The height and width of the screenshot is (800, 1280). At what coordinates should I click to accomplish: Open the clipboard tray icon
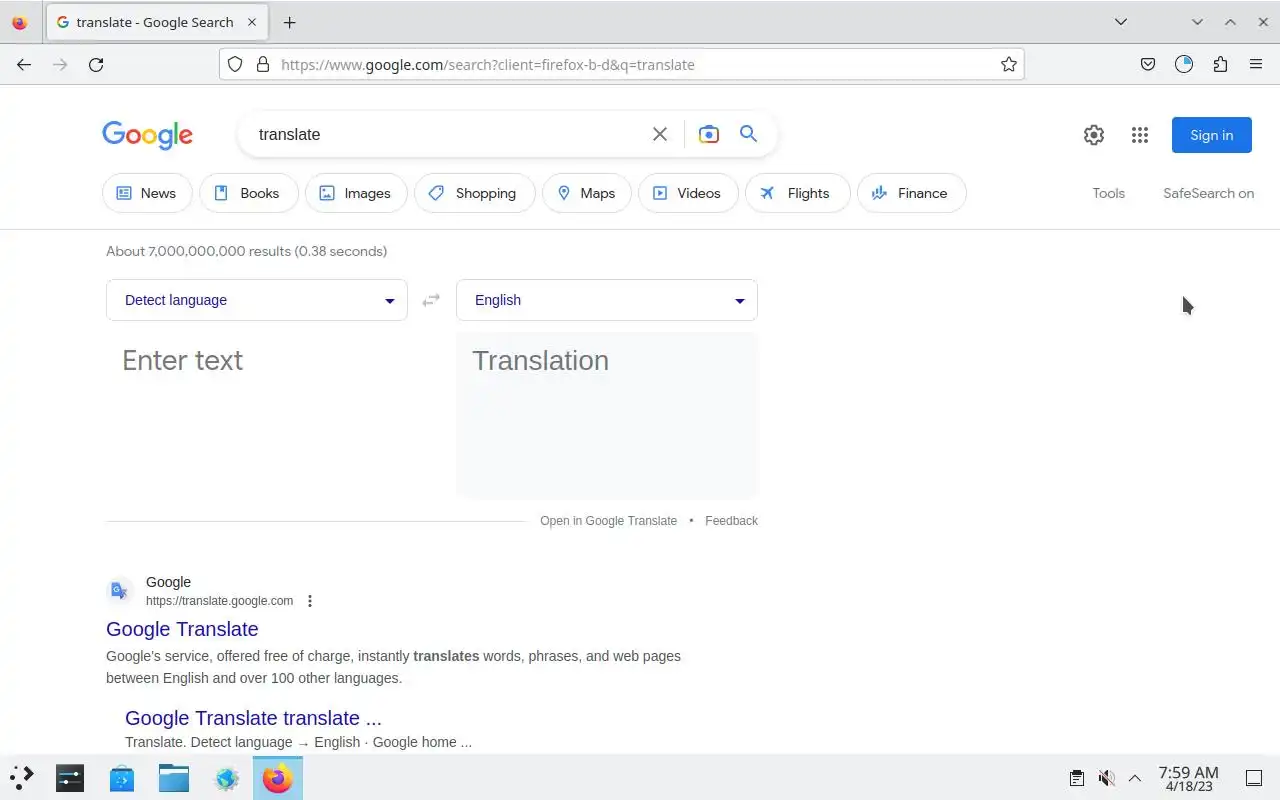(x=1077, y=778)
